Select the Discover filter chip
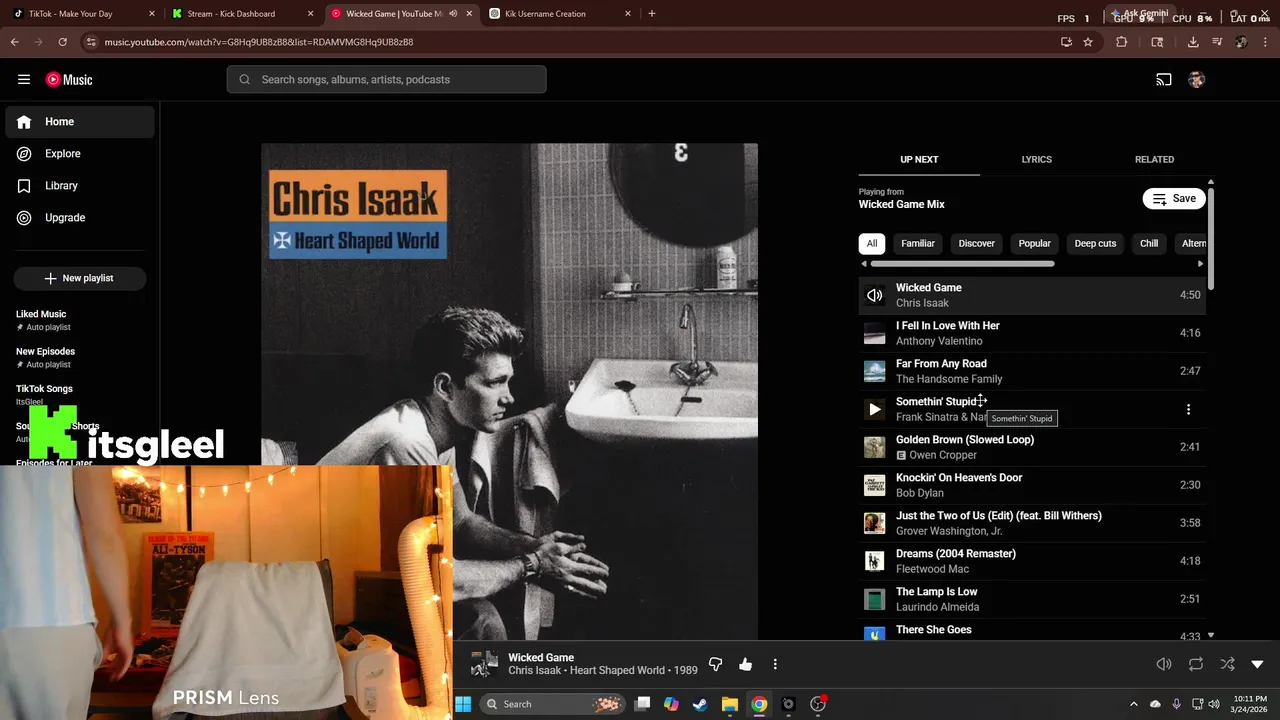 [977, 243]
